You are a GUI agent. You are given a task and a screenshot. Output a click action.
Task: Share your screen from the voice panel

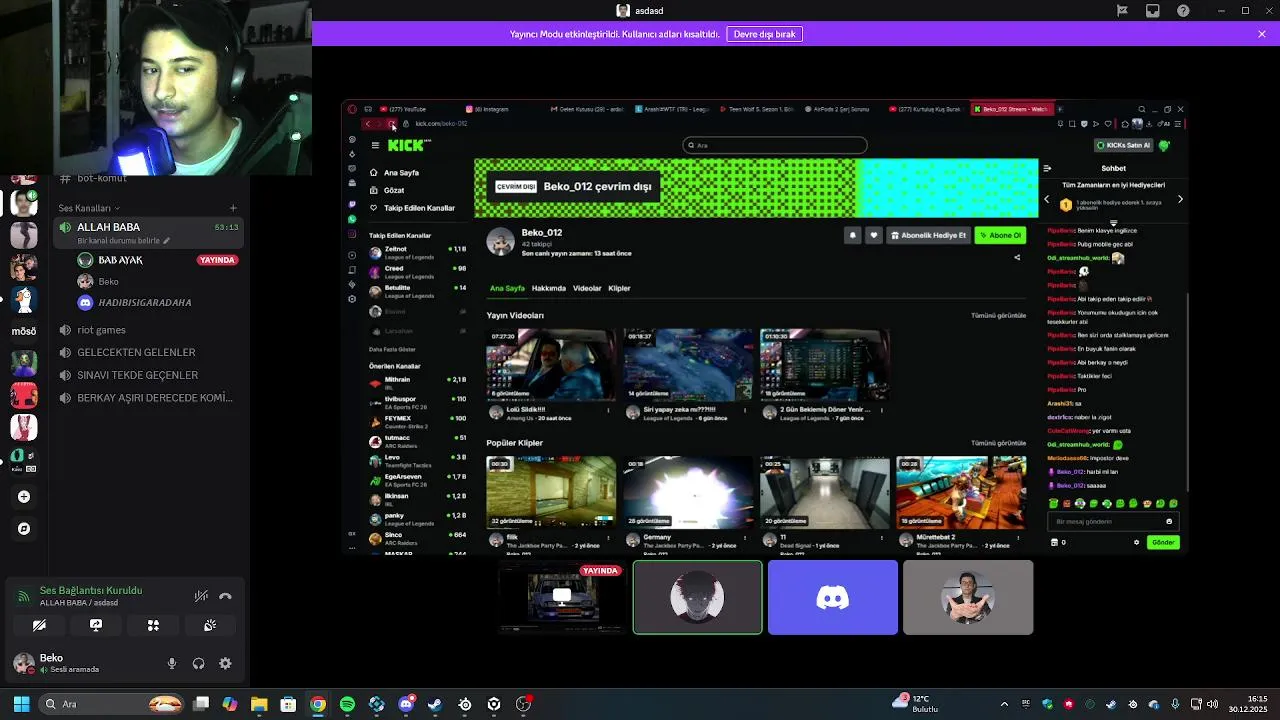pos(96,625)
